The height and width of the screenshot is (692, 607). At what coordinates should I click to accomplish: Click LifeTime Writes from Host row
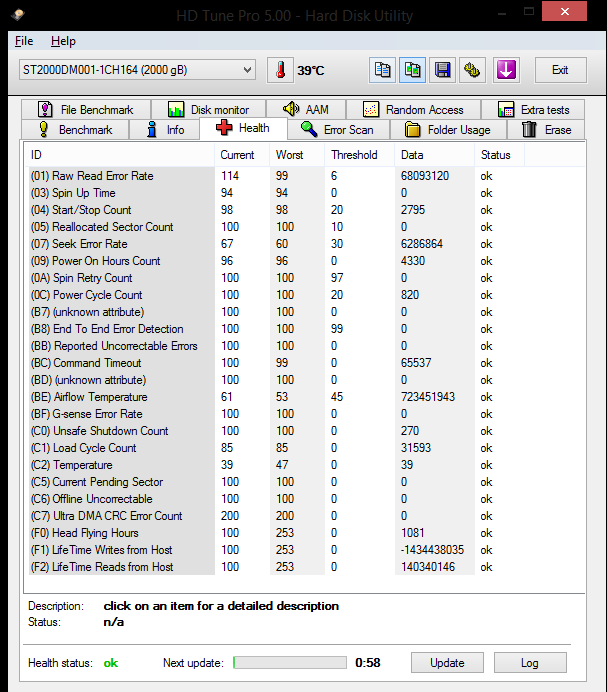pyautogui.click(x=276, y=550)
